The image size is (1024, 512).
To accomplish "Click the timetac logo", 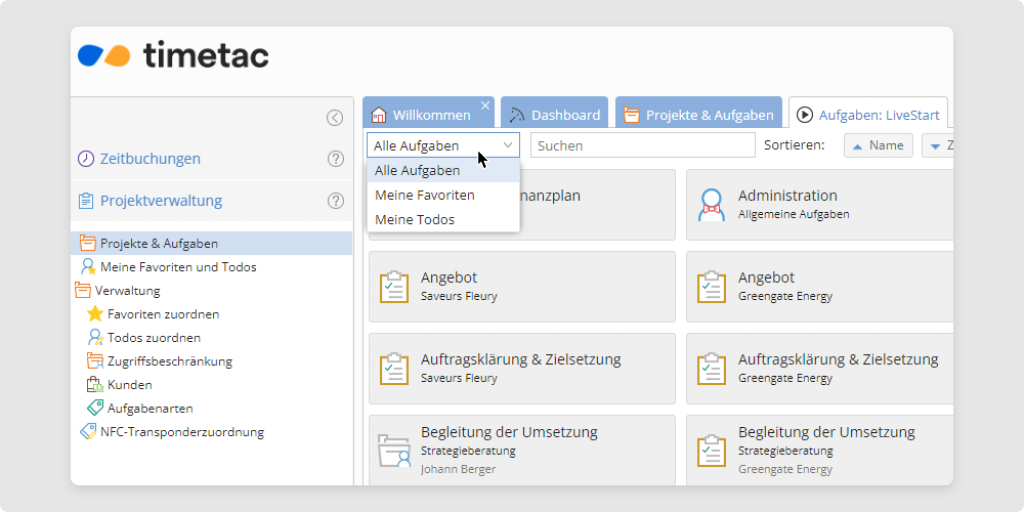I will click(x=174, y=55).
